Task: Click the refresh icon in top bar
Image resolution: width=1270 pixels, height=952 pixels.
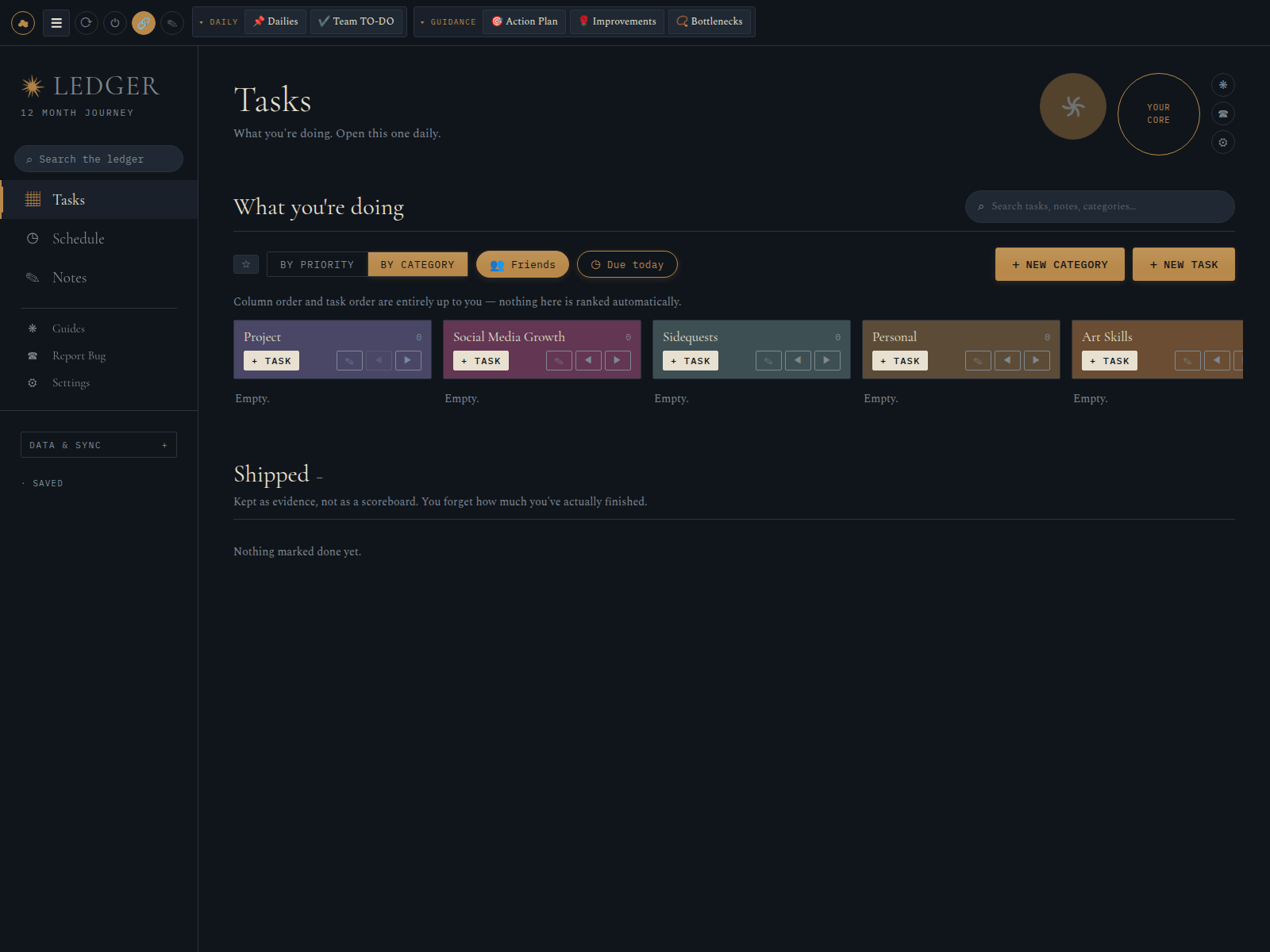Action: 87,23
